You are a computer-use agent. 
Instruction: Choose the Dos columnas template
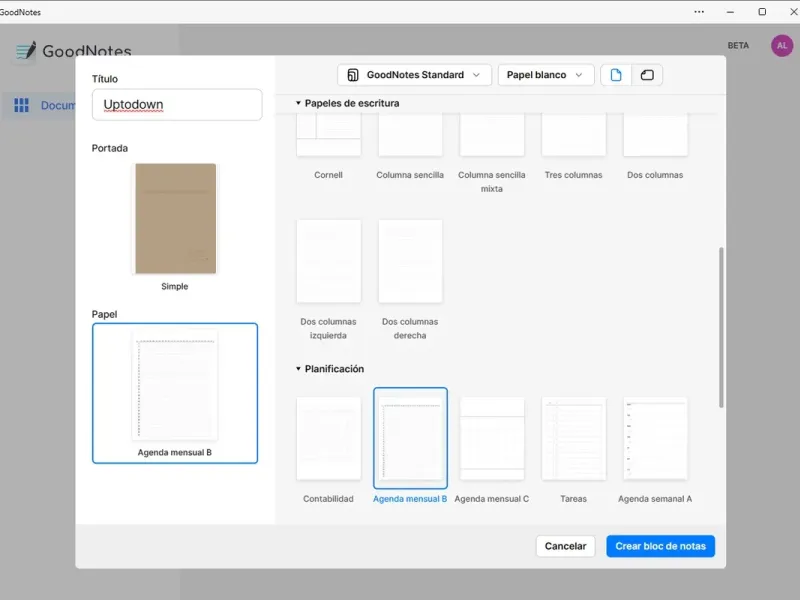655,135
